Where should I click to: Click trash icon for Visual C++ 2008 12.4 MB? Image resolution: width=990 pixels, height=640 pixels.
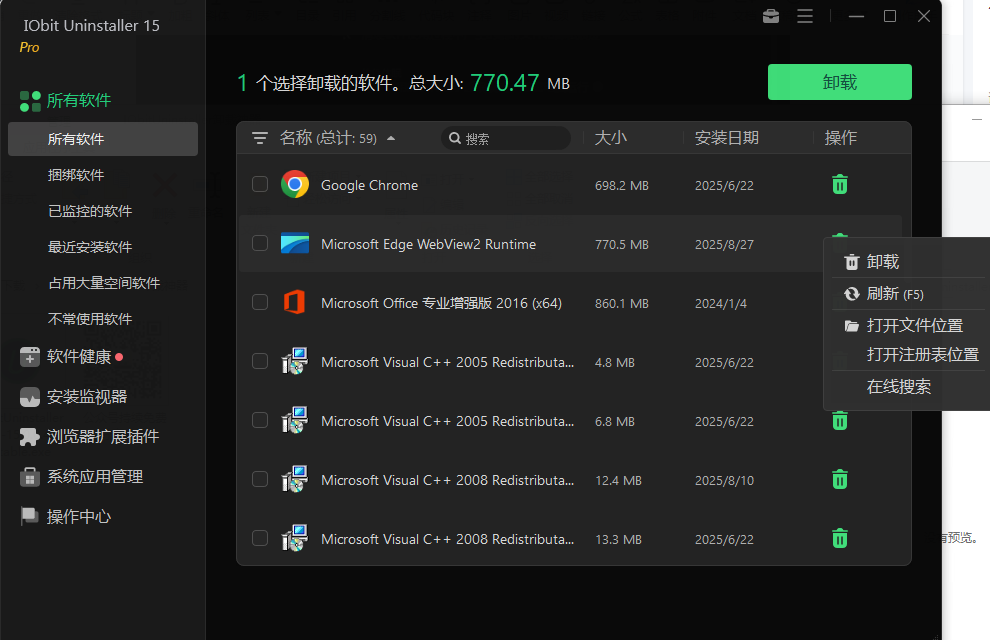coord(840,480)
